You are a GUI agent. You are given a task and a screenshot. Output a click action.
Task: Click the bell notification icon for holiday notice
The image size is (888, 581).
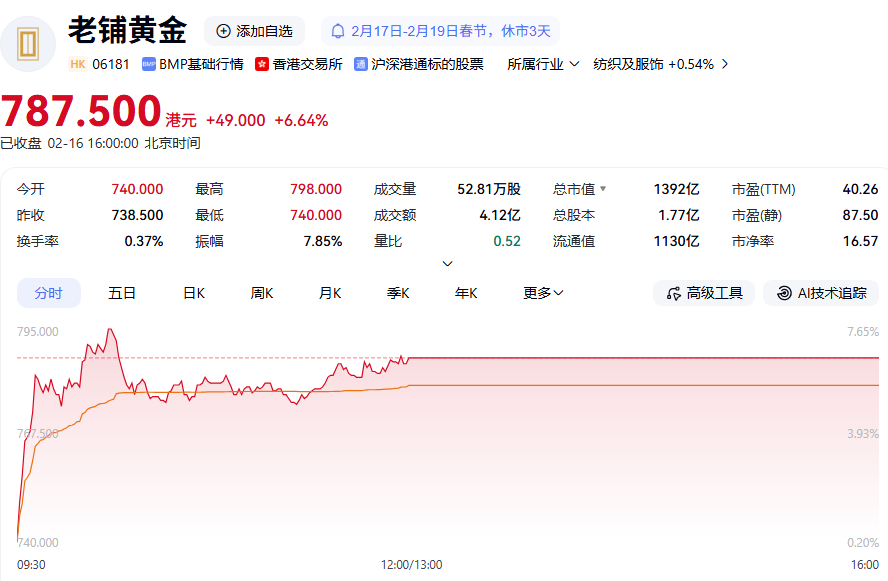pos(338,31)
